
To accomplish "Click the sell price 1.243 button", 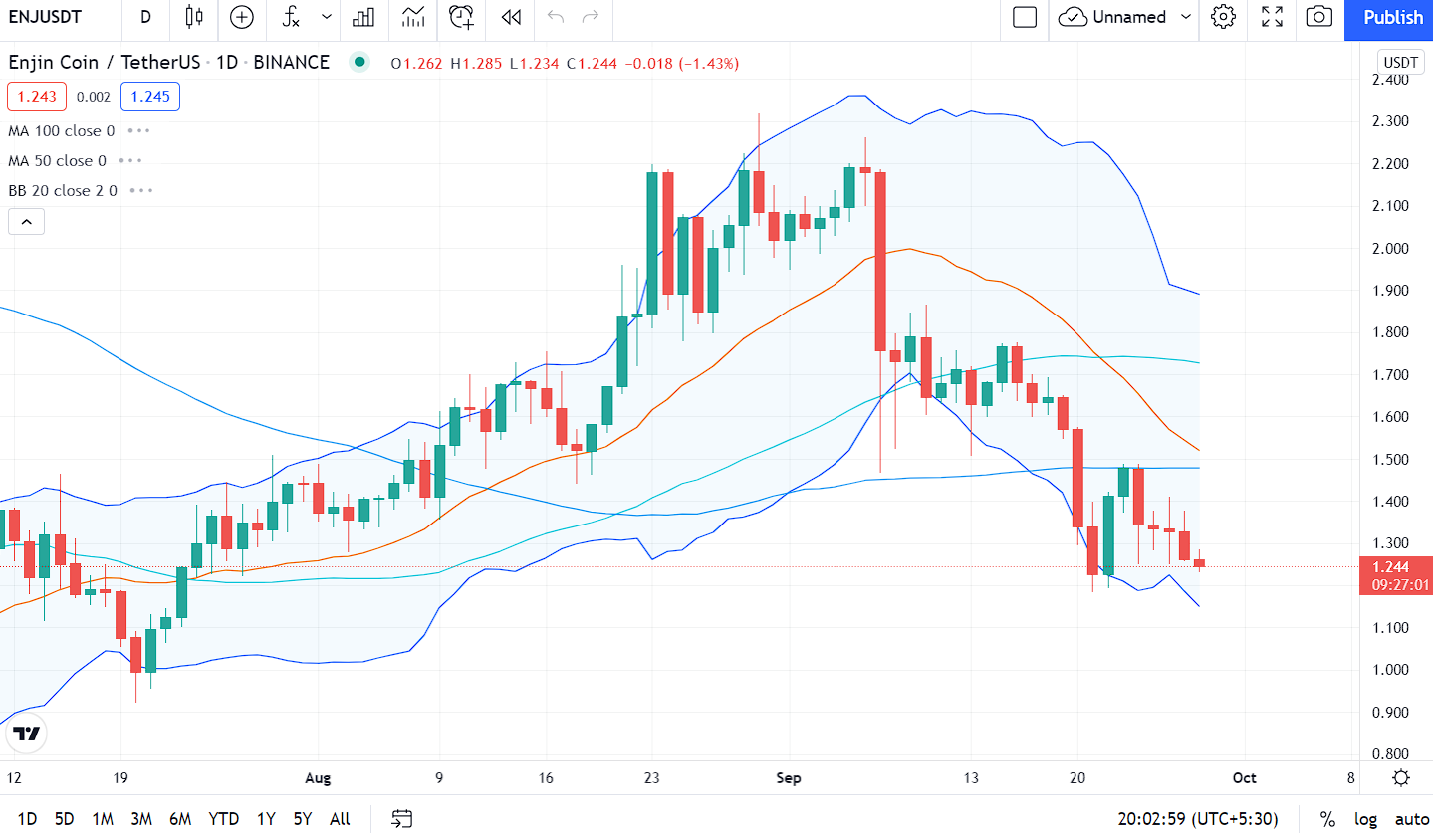I will point(37,97).
